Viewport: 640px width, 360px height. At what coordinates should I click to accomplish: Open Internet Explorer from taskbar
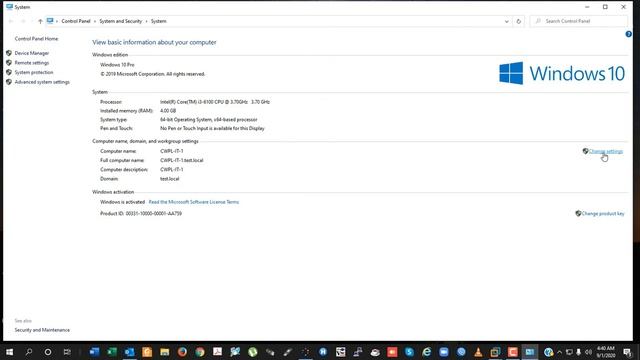coord(427,352)
